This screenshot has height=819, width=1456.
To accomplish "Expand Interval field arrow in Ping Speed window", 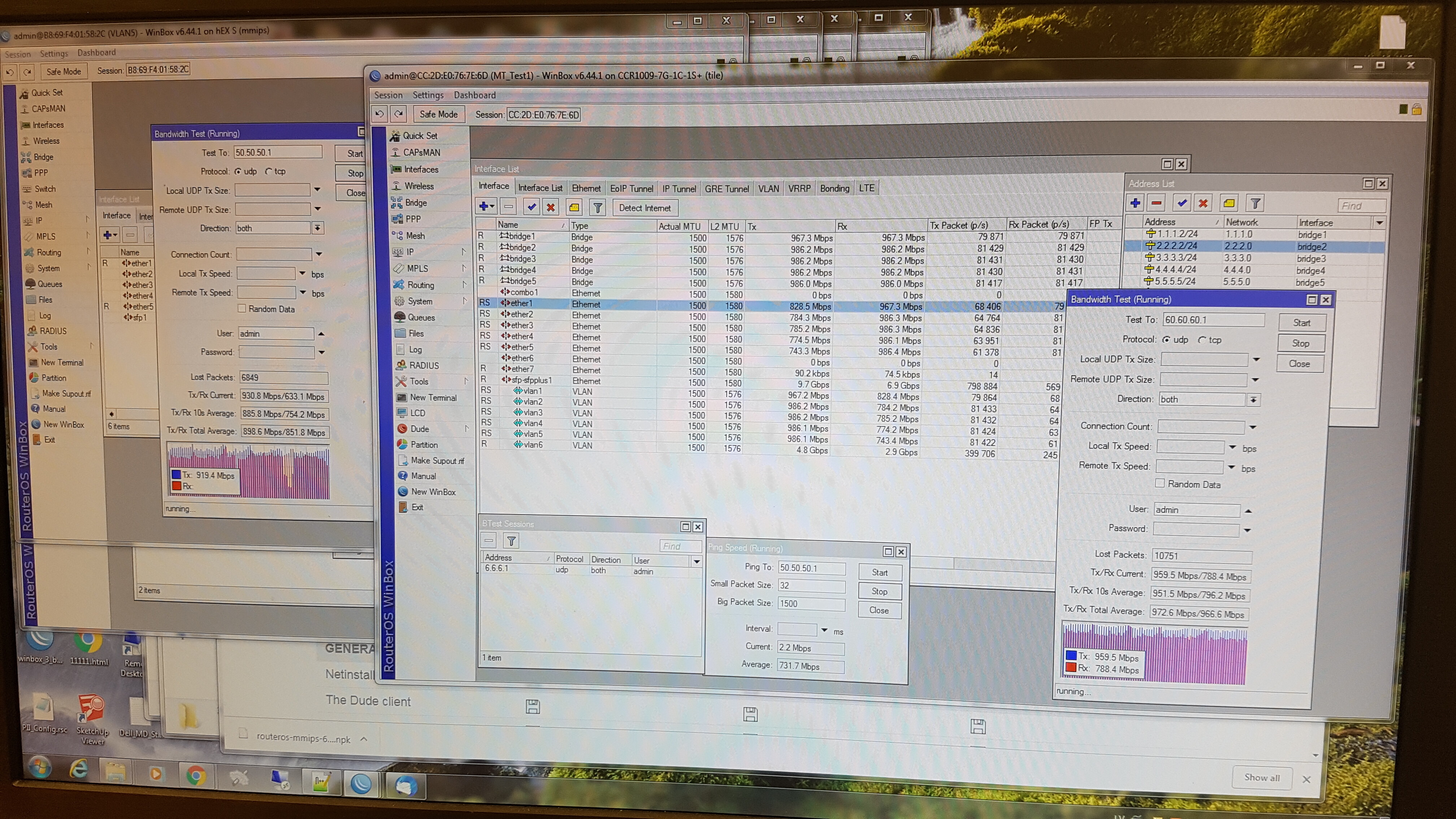I will click(824, 630).
